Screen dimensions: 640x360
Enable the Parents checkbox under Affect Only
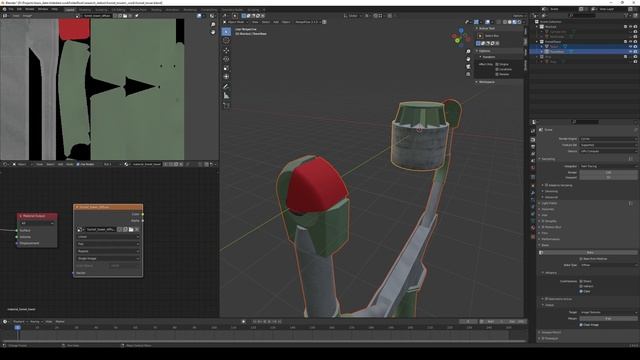[497, 74]
